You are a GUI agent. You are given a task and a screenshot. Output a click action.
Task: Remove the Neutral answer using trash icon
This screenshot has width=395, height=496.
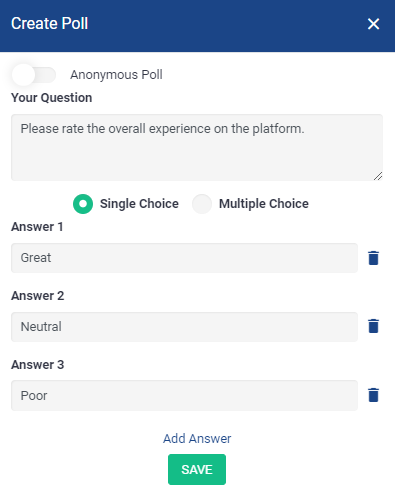pyautogui.click(x=373, y=326)
